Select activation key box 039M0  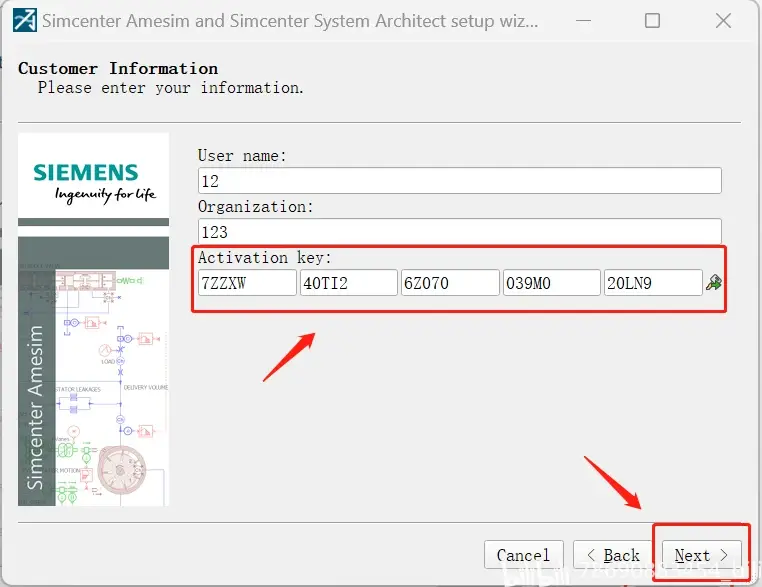pos(552,283)
